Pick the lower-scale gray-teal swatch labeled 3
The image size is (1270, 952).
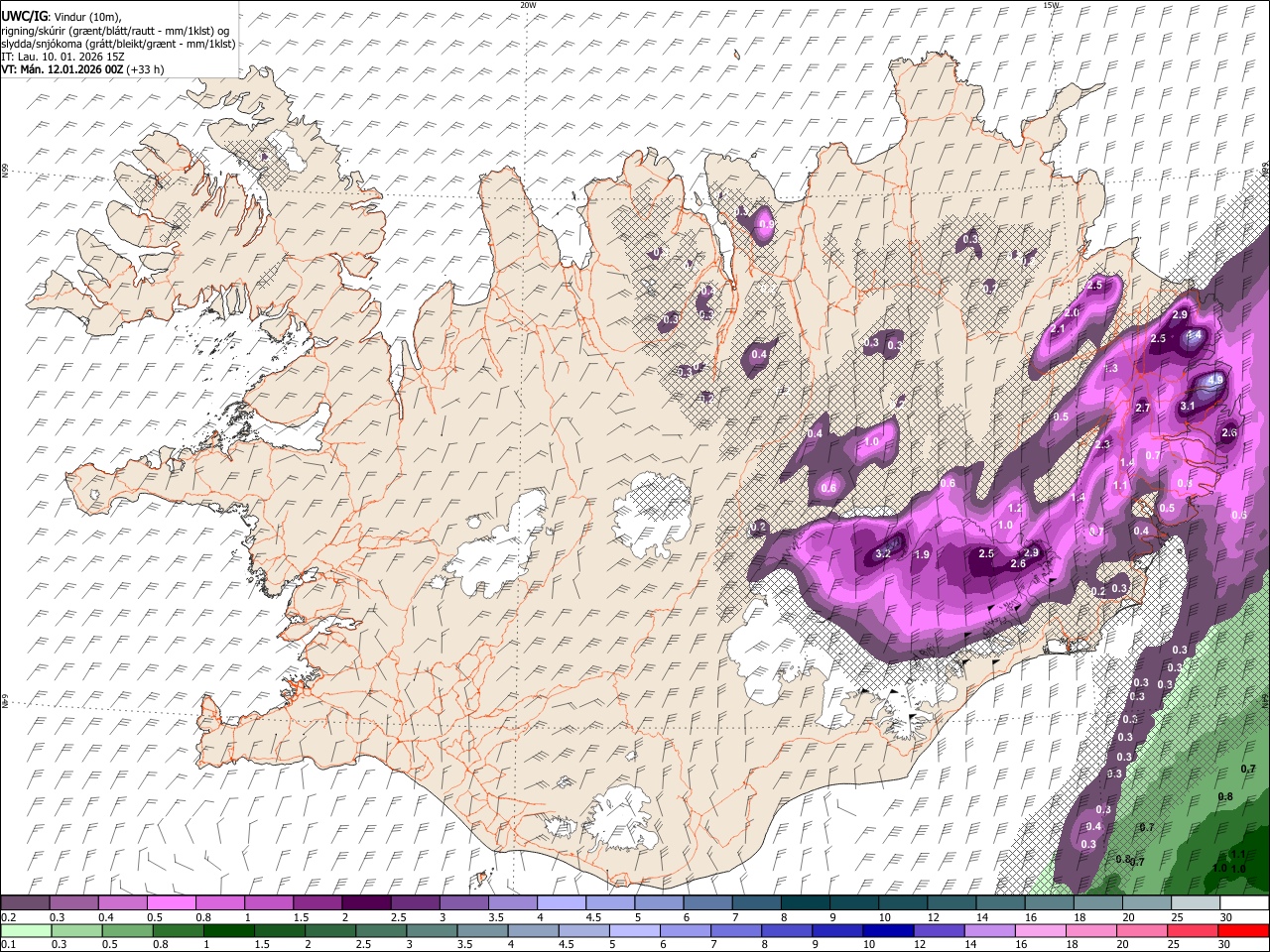tap(432, 931)
